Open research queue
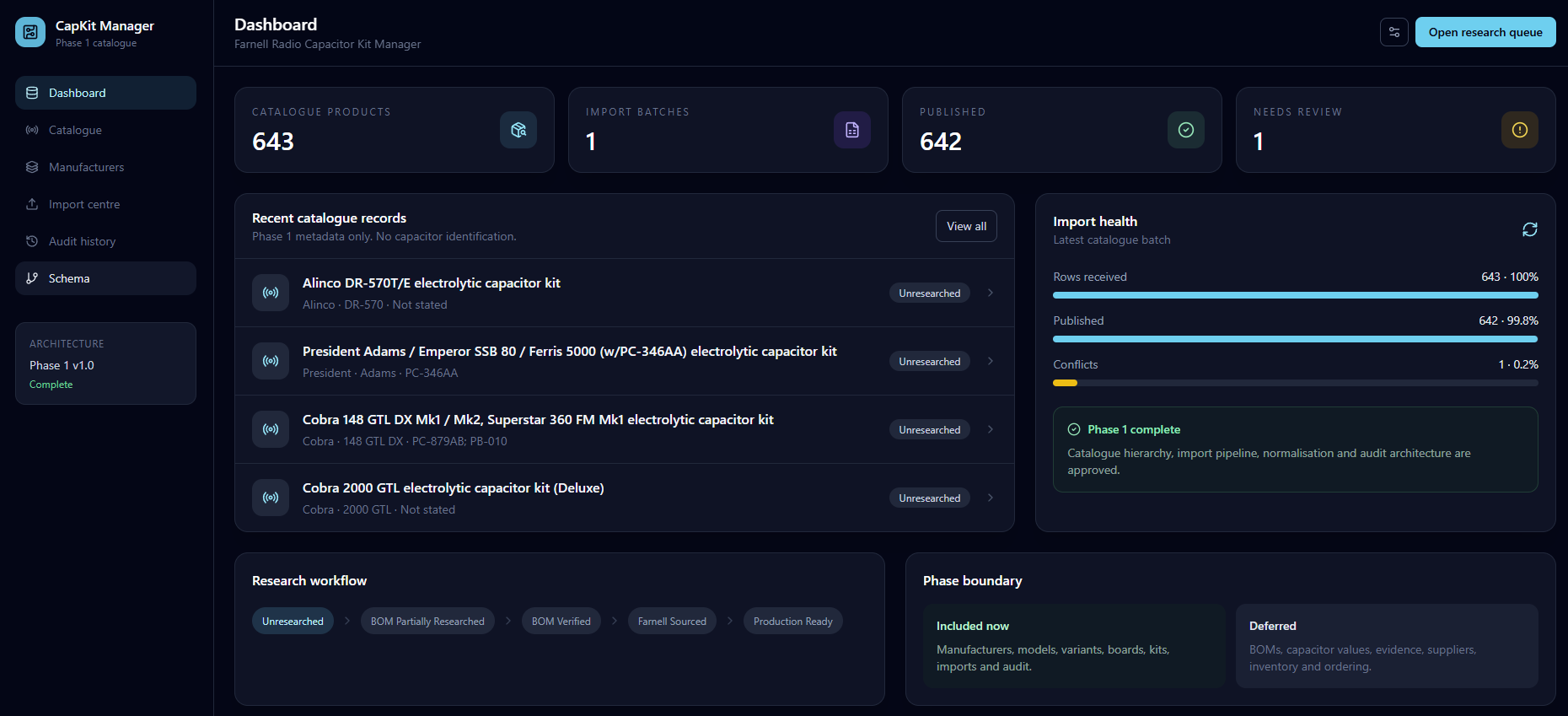 coord(1485,32)
